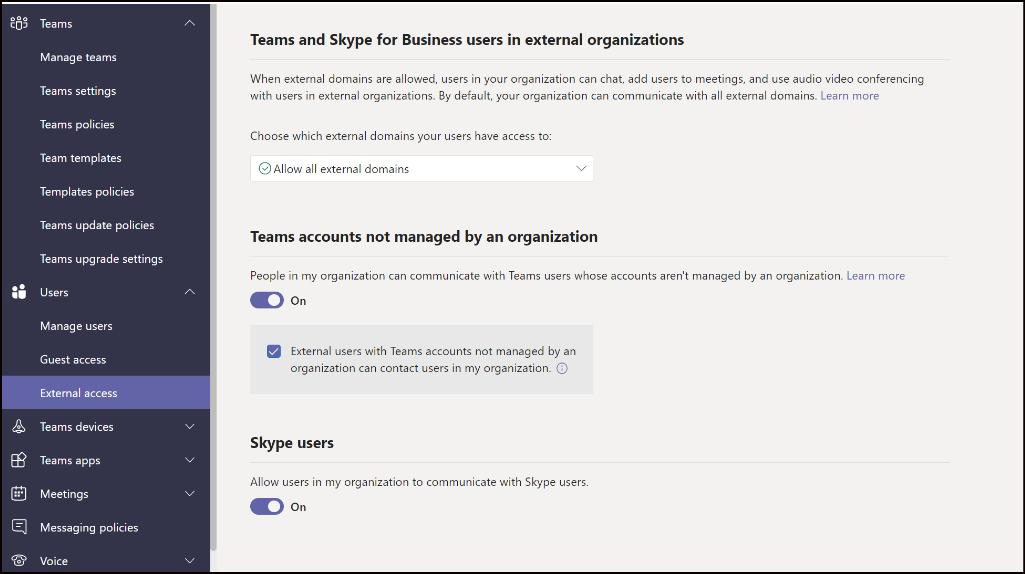Click the Teams apps icon
Image resolution: width=1025 pixels, height=574 pixels.
click(x=18, y=460)
